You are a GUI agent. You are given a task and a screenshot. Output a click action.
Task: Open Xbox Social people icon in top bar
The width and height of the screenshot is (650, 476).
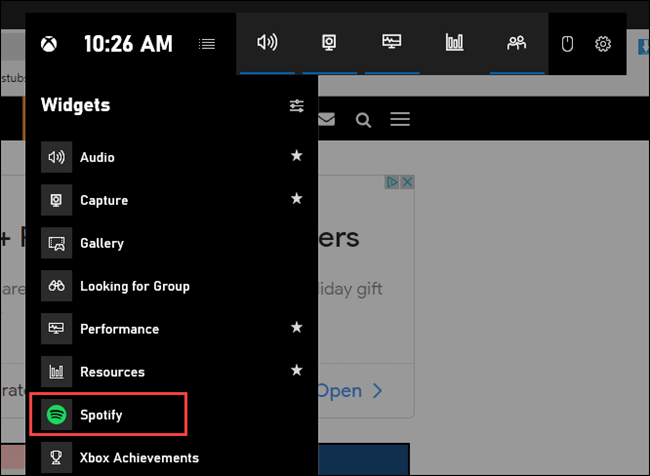tap(516, 43)
